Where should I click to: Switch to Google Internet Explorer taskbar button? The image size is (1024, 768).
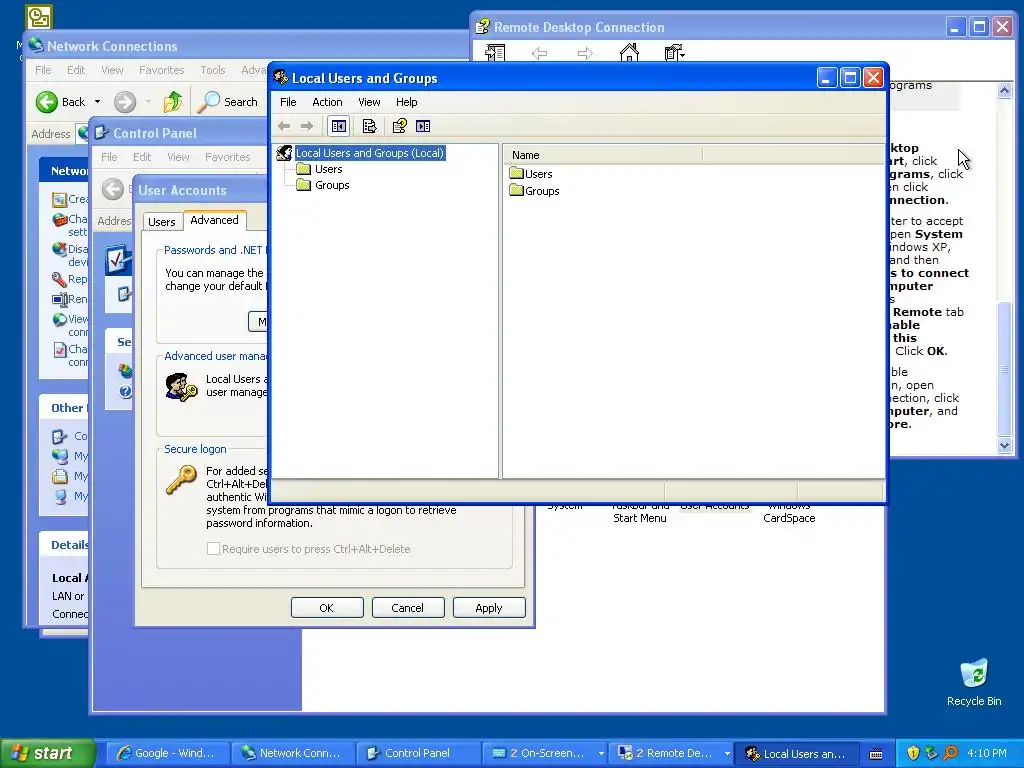[x=167, y=753]
